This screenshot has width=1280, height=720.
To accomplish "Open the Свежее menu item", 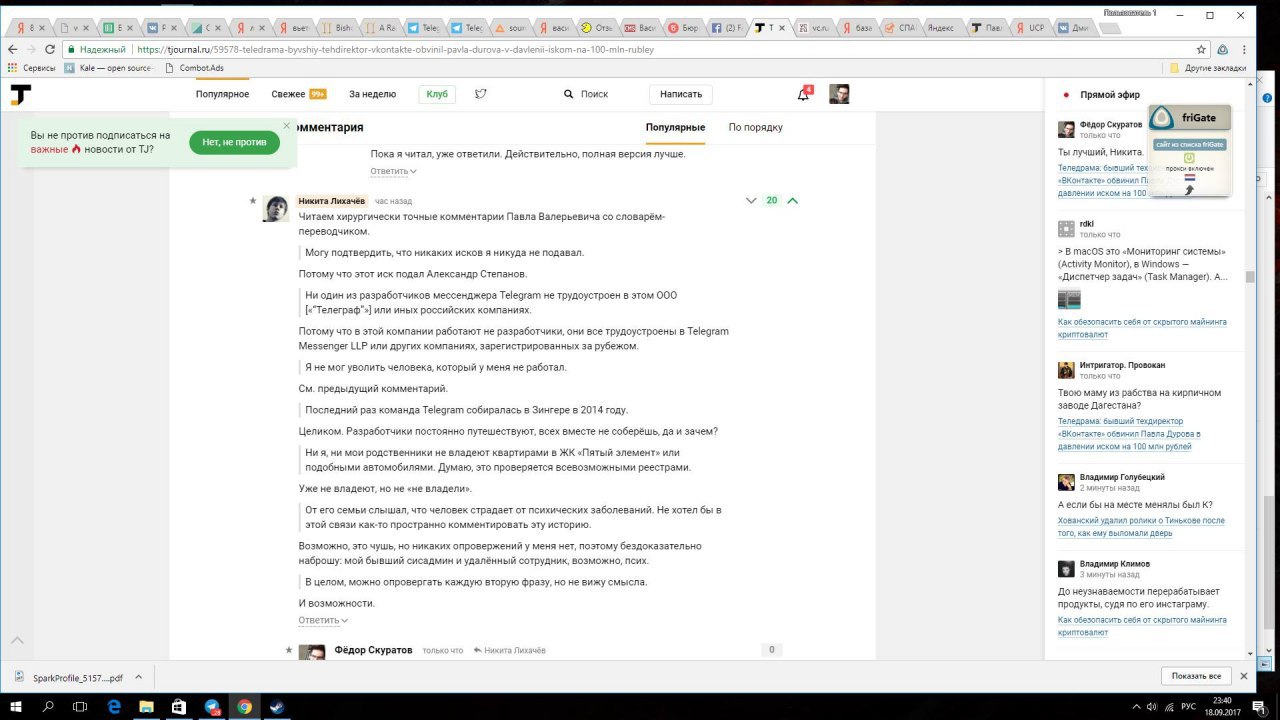I will 298,94.
